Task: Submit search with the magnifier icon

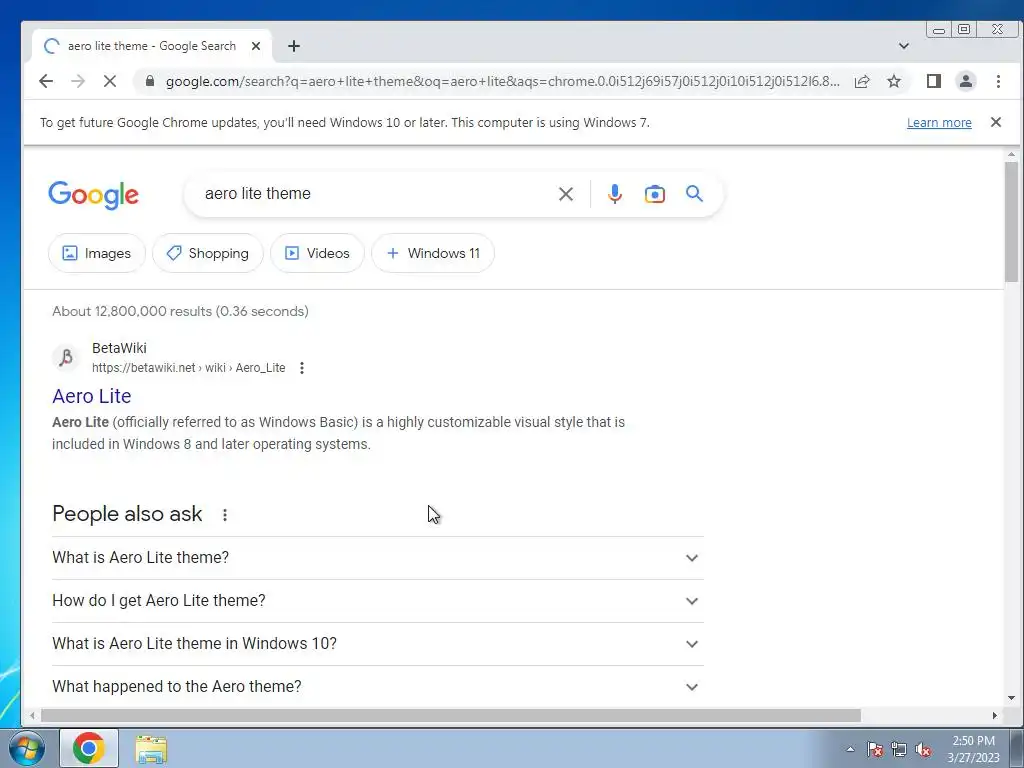Action: tap(694, 193)
